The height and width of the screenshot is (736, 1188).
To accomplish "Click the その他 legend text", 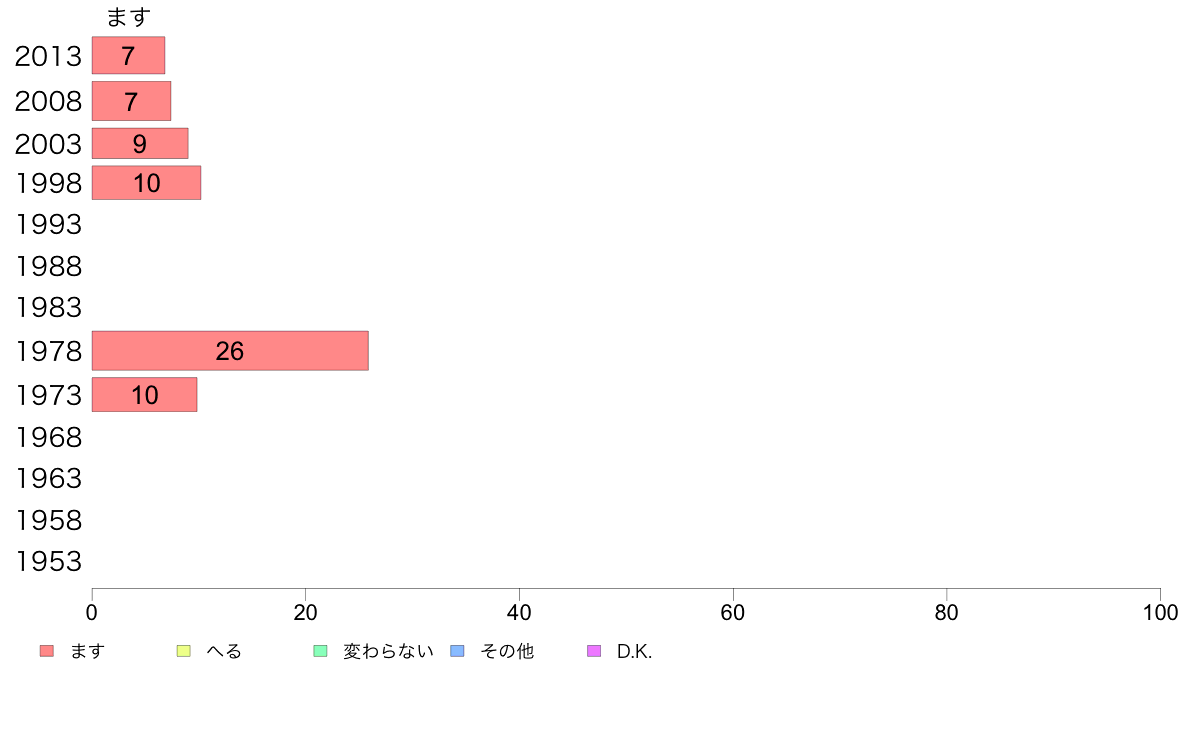I will 507,651.
